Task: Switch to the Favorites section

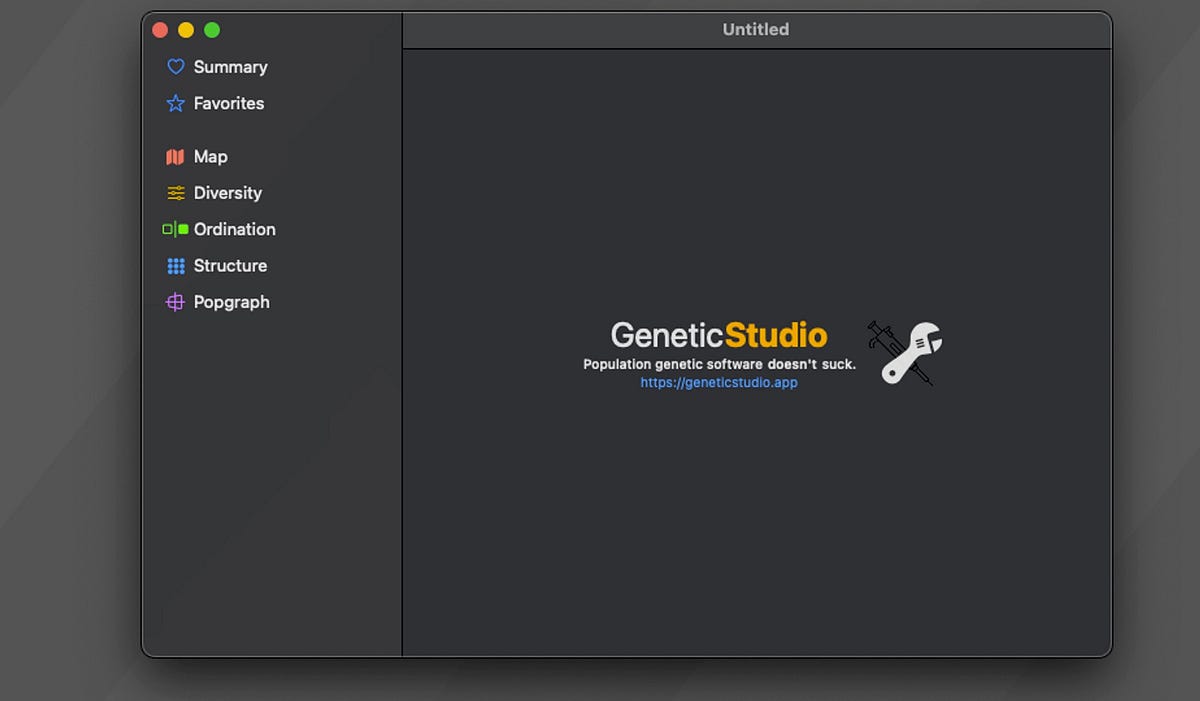Action: tap(228, 103)
